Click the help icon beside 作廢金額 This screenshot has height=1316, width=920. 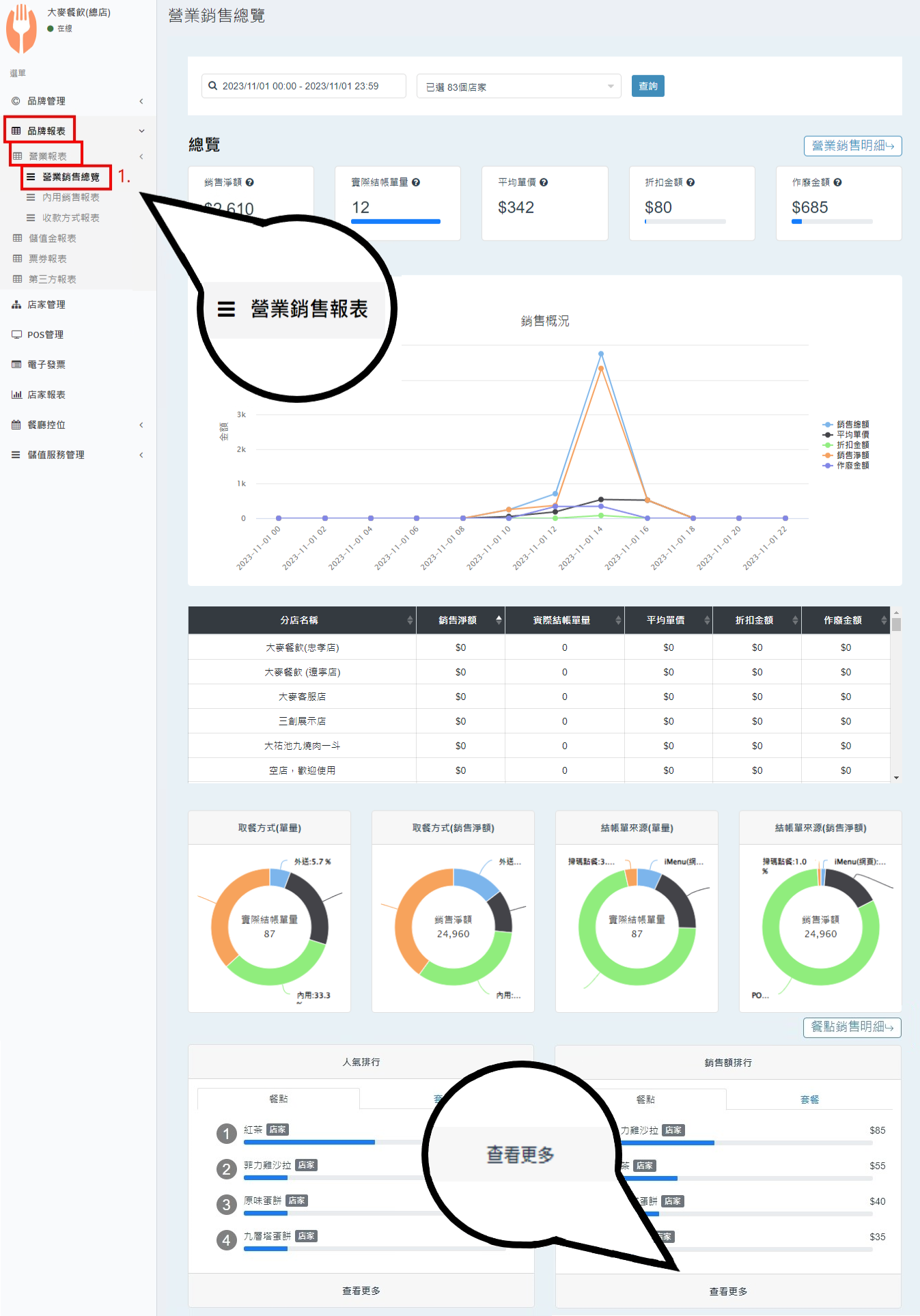point(837,182)
